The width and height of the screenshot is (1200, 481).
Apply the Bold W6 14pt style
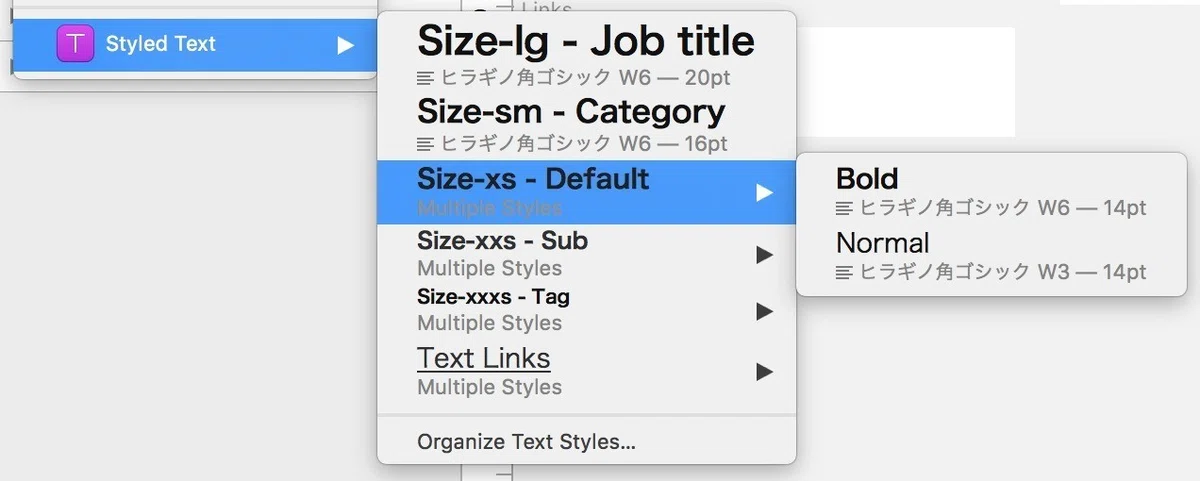[x=991, y=192]
